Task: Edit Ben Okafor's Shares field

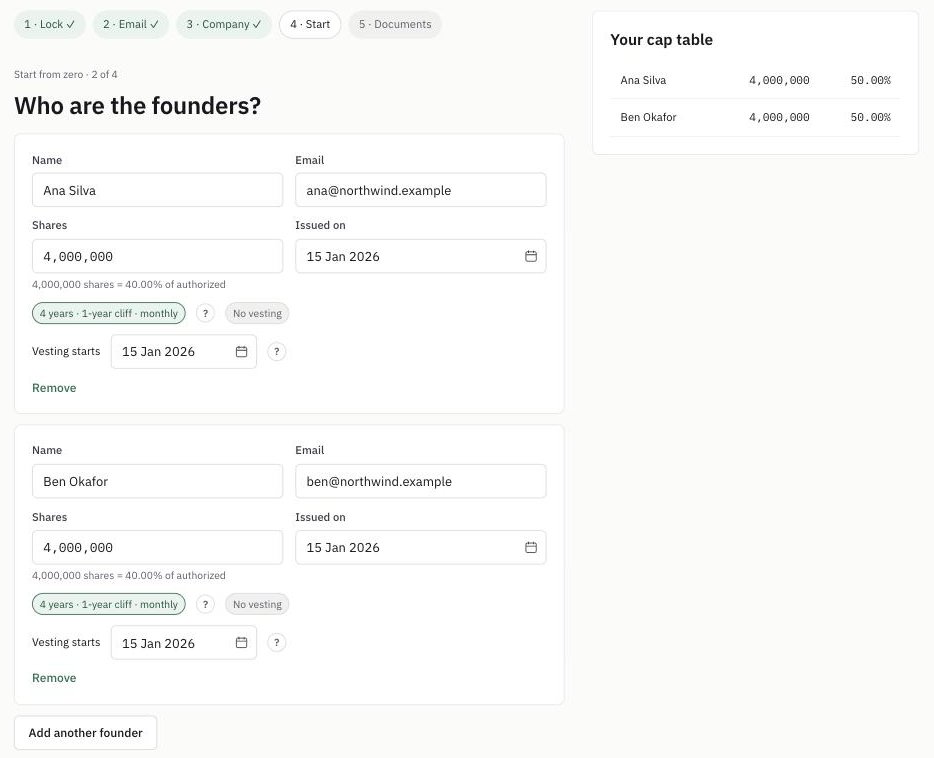Action: 157,547
